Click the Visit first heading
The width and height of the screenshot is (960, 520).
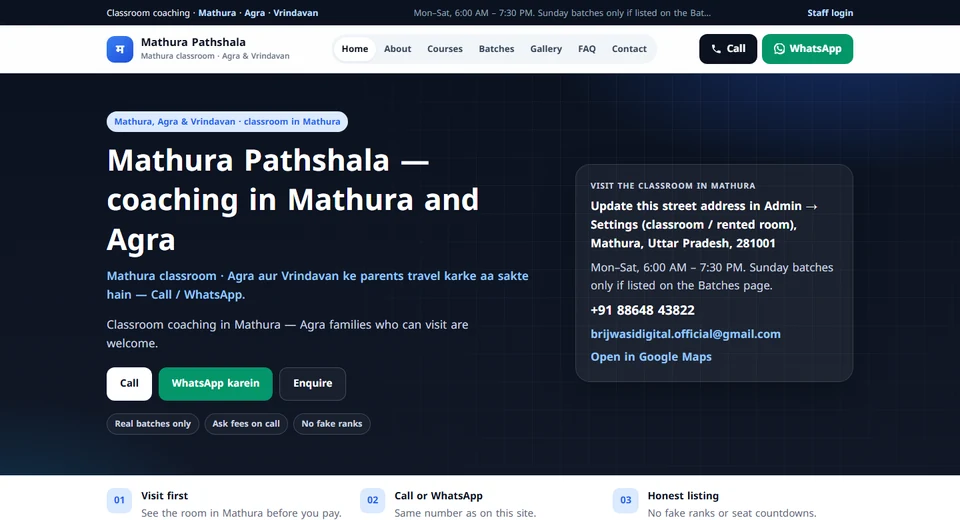(x=164, y=496)
